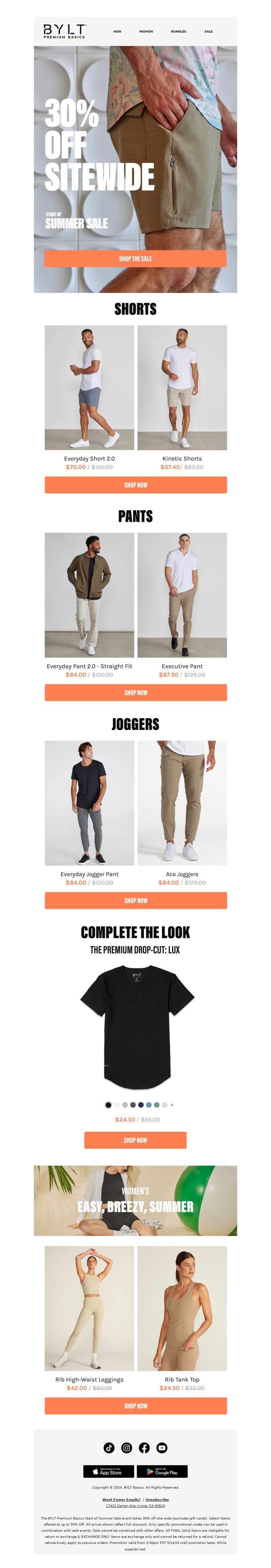Click the Want Fewer Emails link

pyautogui.click(x=121, y=1499)
